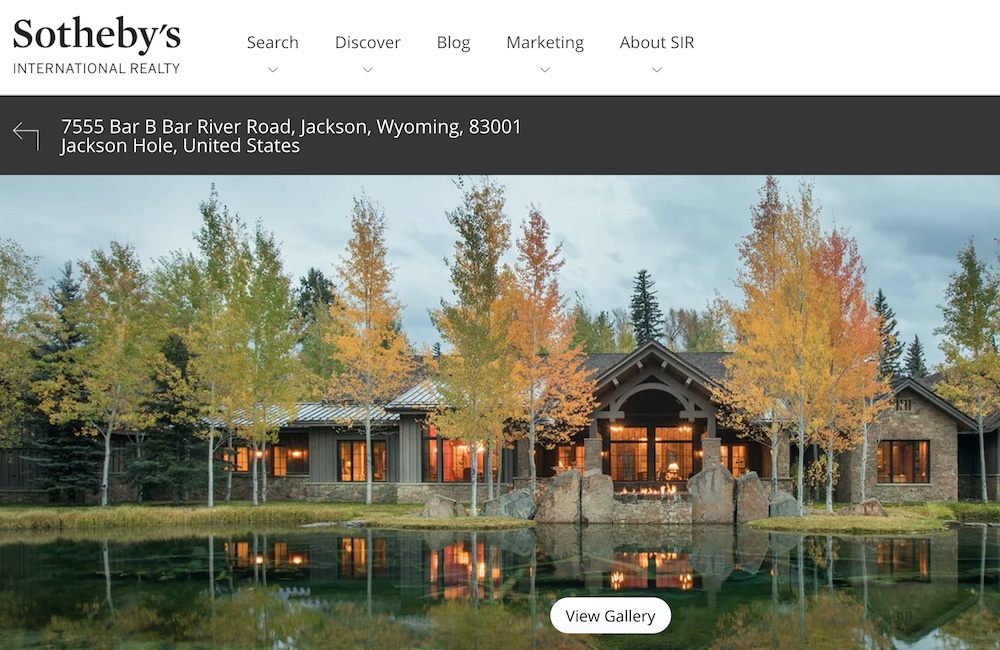Expand the chevron under About SIR
Image resolution: width=1000 pixels, height=650 pixels.
pyautogui.click(x=657, y=70)
